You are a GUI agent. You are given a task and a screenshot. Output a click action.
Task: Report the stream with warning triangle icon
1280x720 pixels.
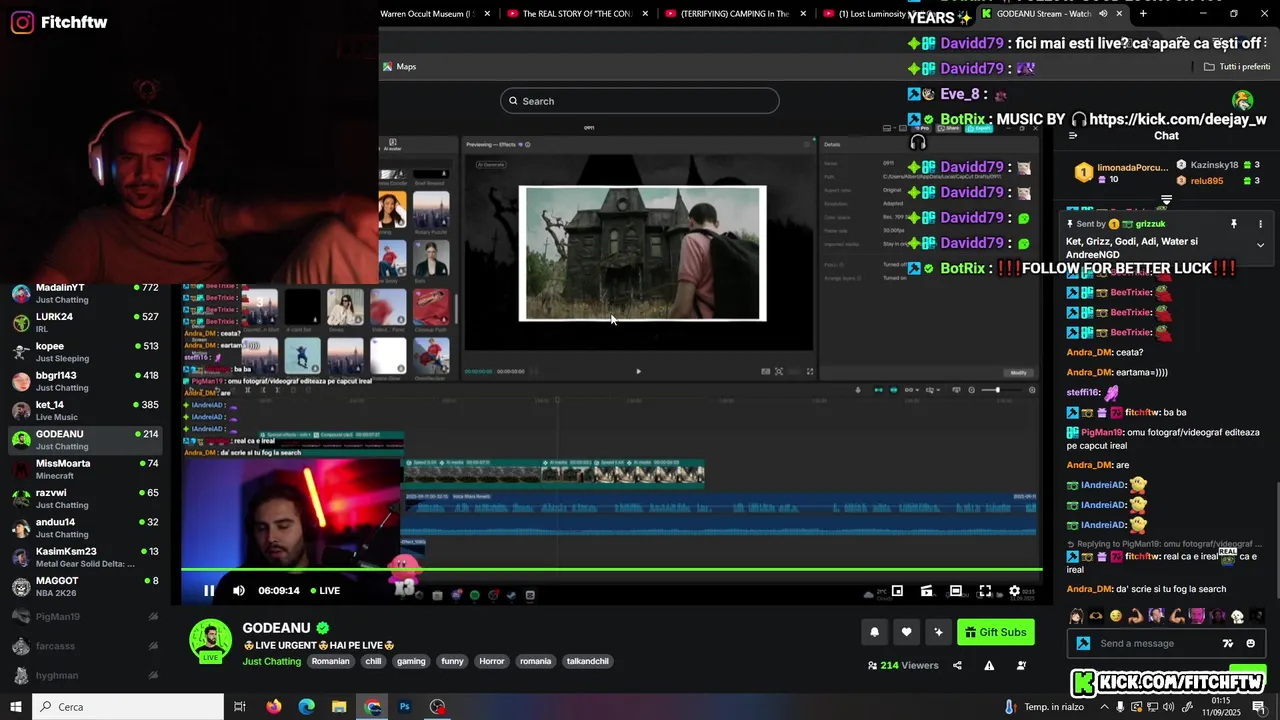989,666
